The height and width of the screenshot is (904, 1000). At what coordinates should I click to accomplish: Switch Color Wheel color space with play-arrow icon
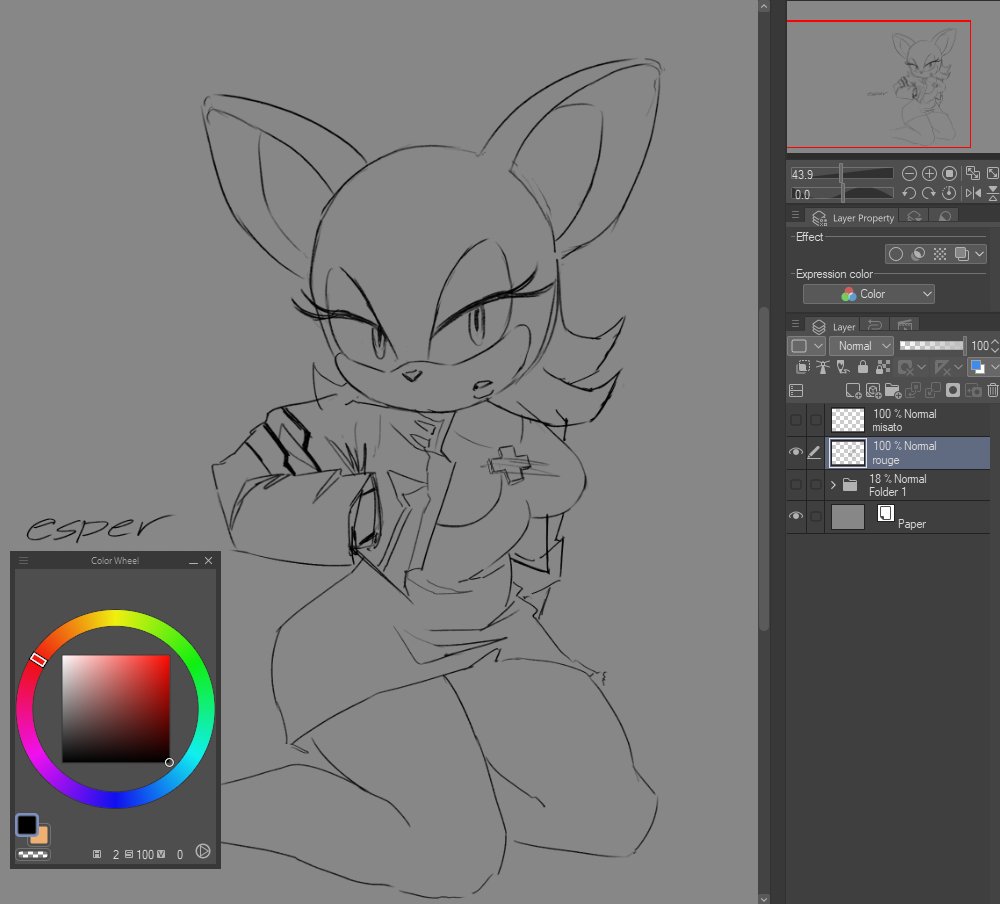203,851
